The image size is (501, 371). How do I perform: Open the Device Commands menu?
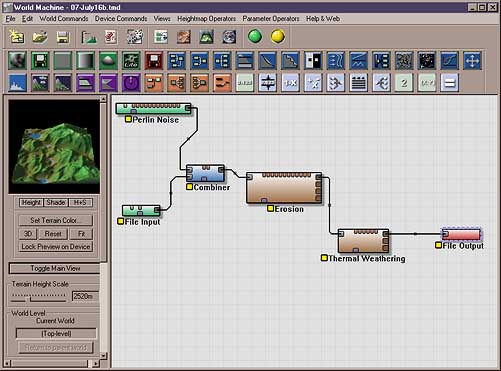click(121, 19)
